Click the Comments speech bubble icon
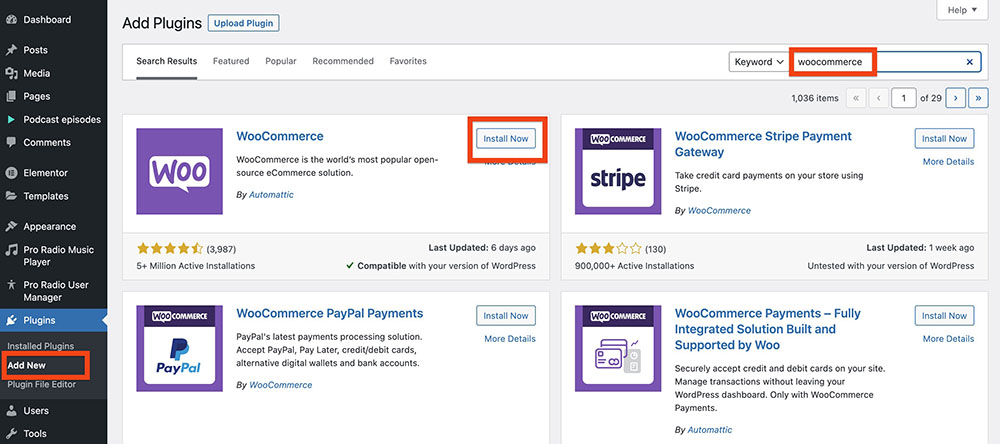This screenshot has width=1000, height=444. [x=11, y=142]
